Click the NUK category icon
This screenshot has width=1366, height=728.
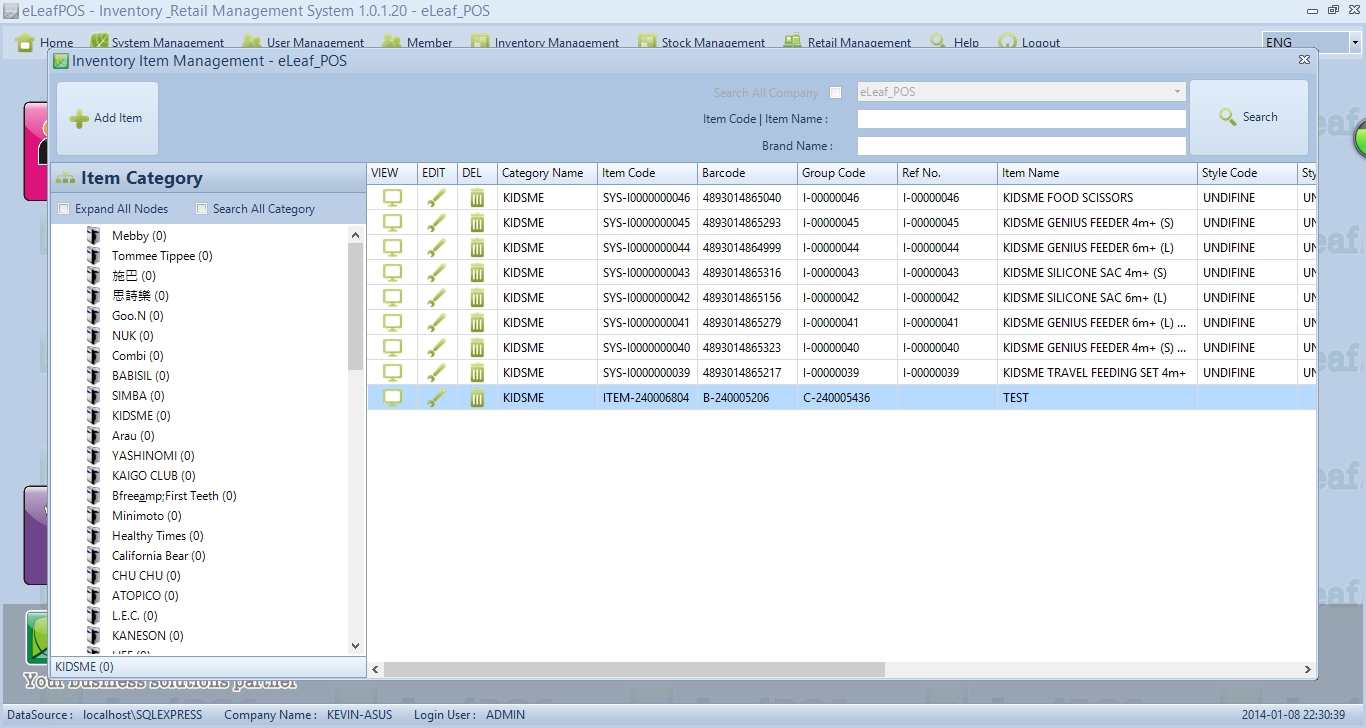click(x=94, y=336)
